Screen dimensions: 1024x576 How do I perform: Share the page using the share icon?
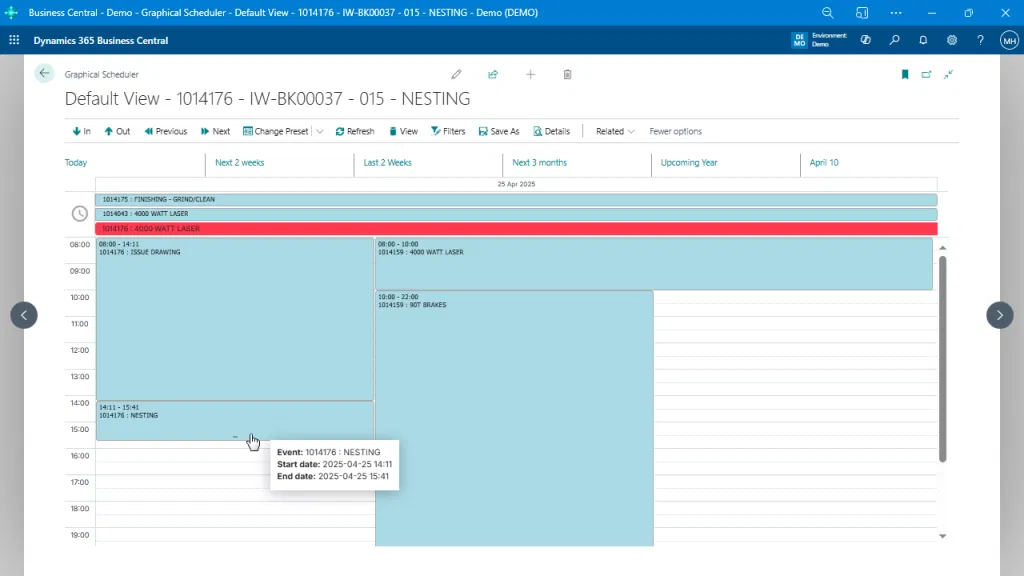click(493, 74)
